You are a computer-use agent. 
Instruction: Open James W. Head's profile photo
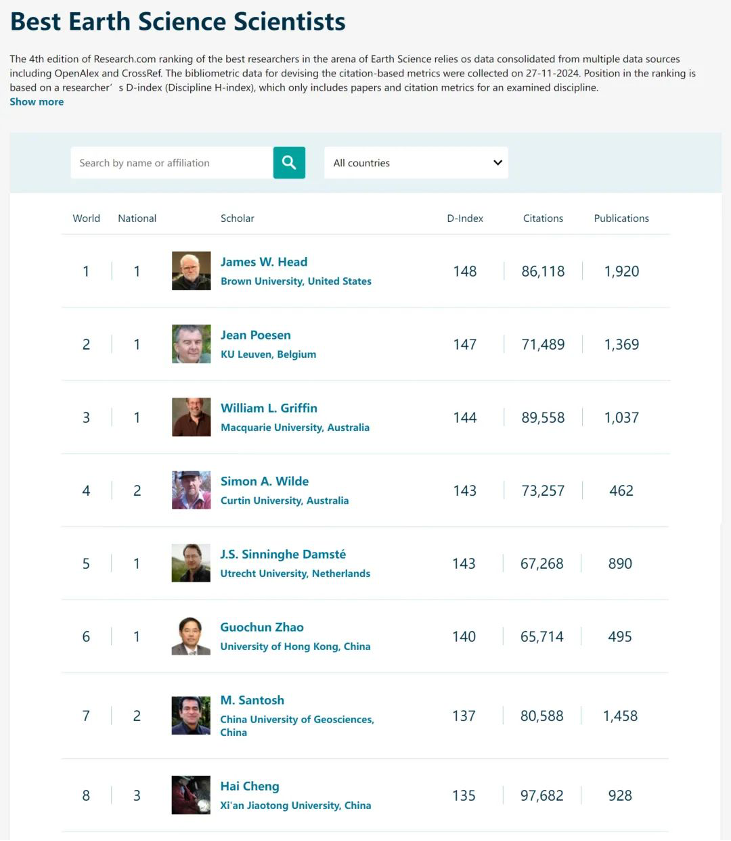[x=191, y=271]
